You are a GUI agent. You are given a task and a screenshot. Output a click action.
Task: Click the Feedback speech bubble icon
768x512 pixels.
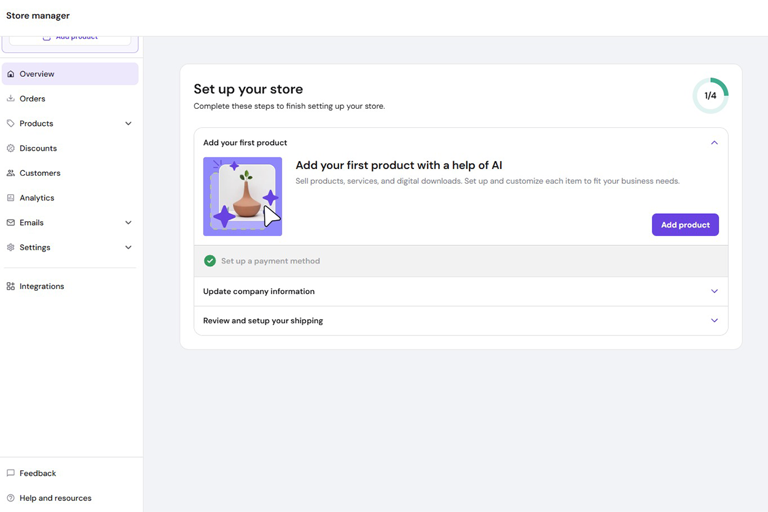pos(11,473)
